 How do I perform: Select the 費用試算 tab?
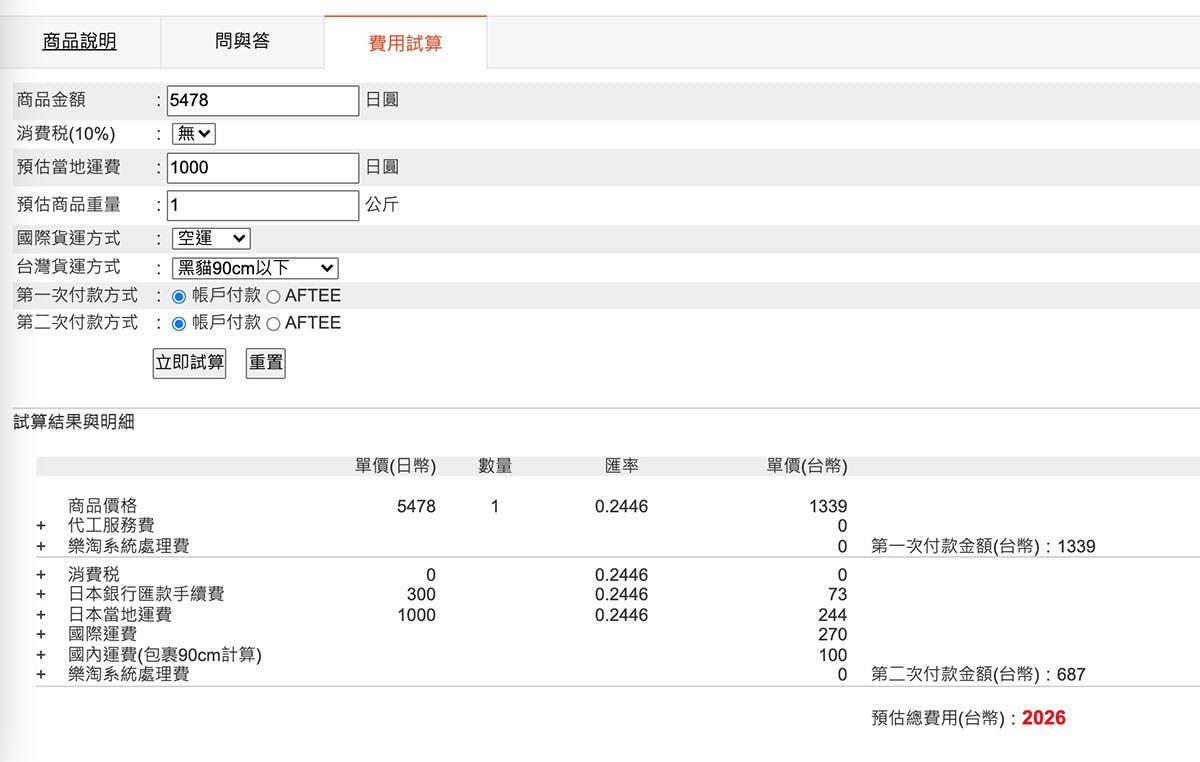(405, 43)
